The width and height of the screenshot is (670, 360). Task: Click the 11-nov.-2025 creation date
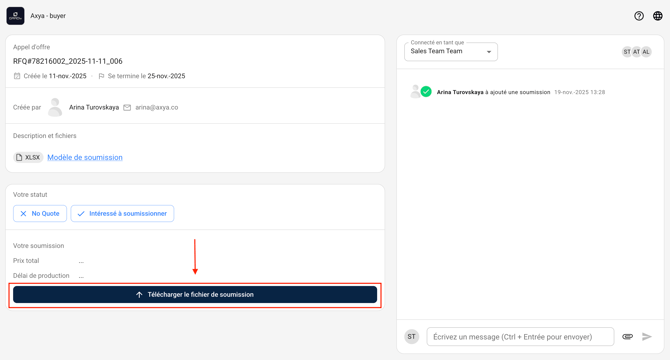68,76
